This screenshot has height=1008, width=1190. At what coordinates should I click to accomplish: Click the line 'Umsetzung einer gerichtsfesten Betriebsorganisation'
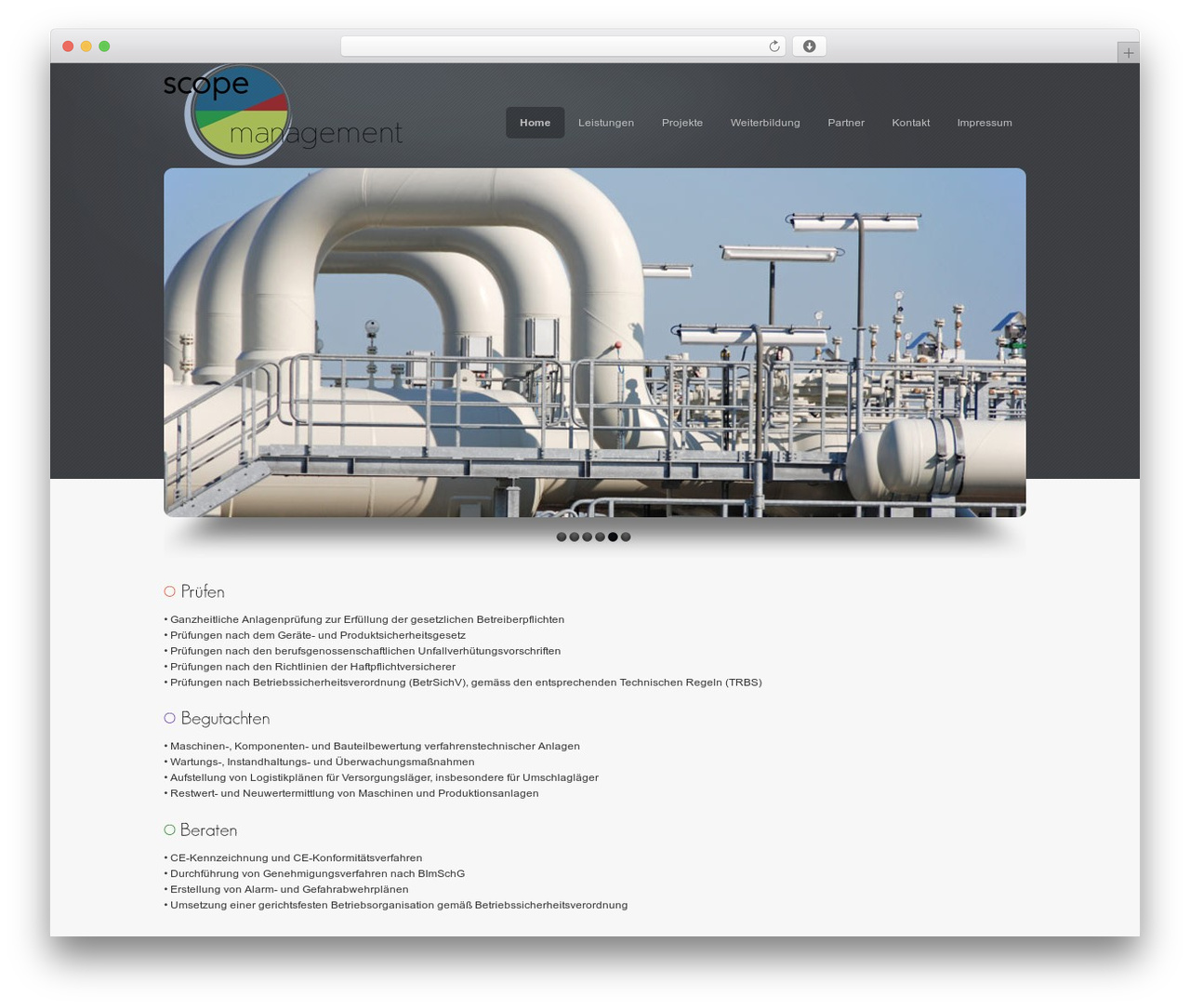[x=396, y=906]
